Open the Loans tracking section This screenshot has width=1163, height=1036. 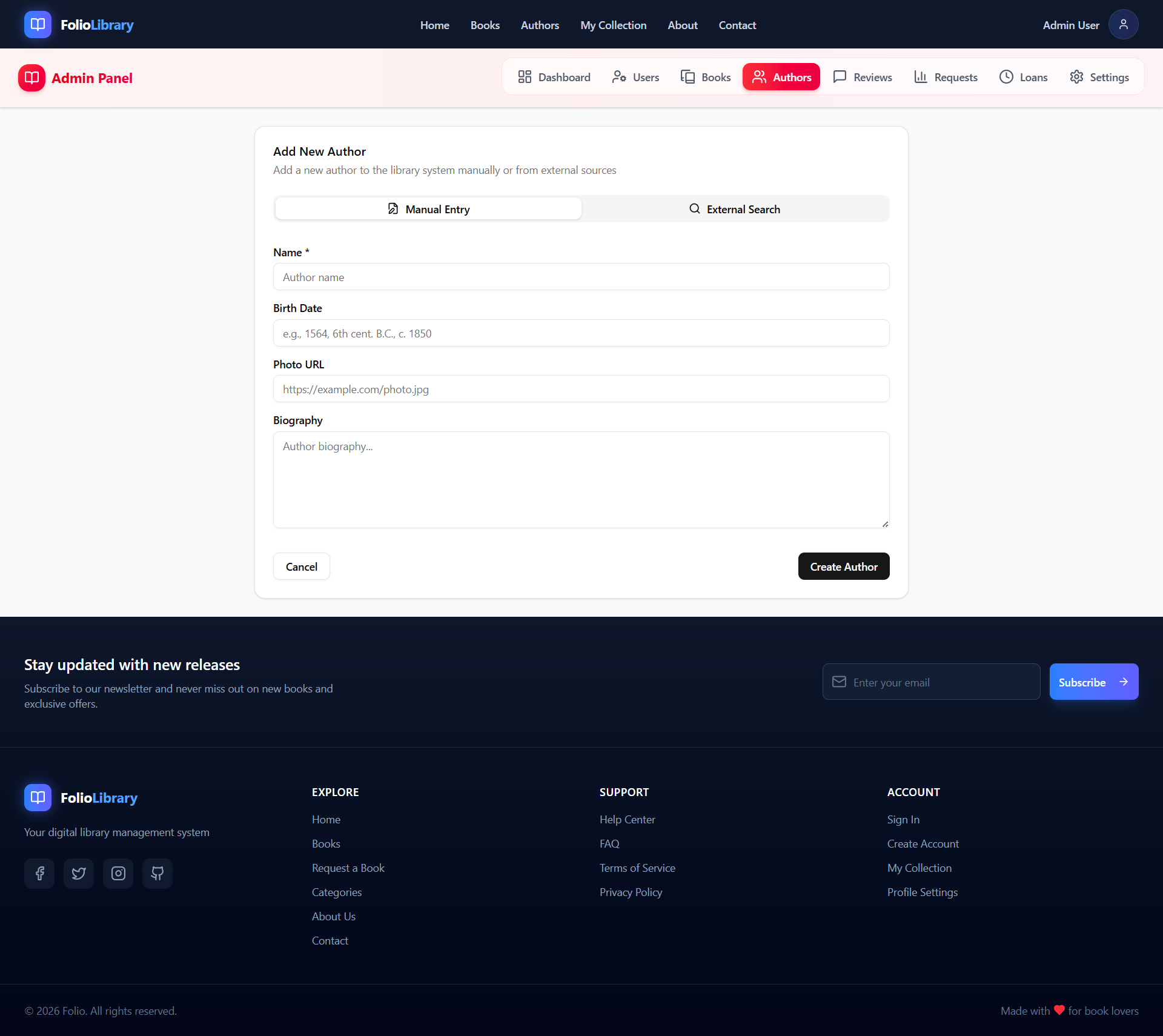click(1006, 77)
